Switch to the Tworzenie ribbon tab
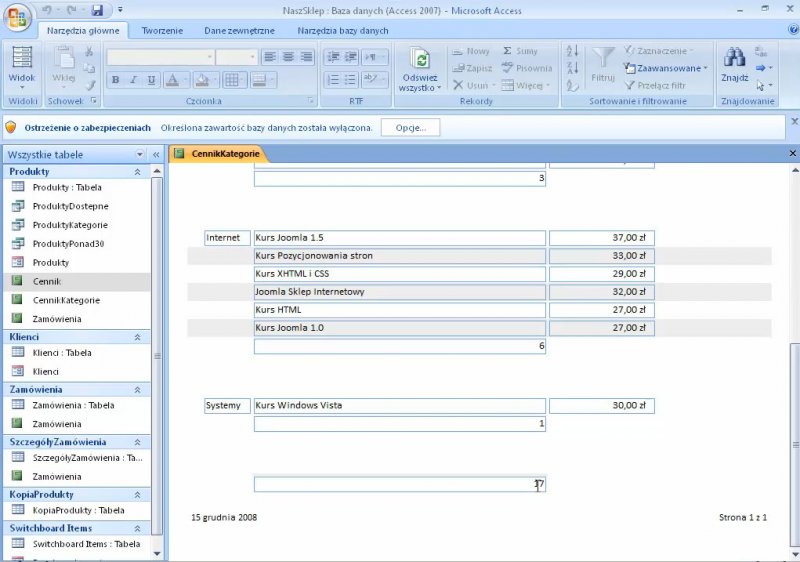The height and width of the screenshot is (562, 800). click(x=162, y=31)
